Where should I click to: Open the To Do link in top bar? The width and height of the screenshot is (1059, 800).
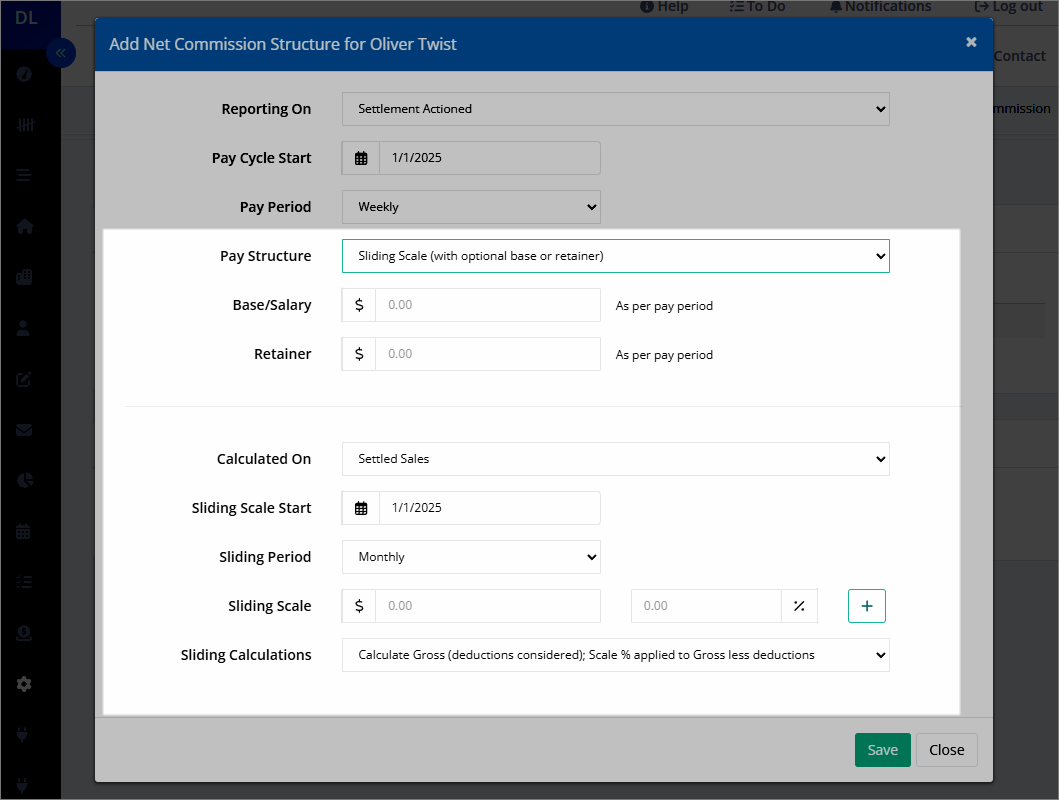[x=757, y=7]
